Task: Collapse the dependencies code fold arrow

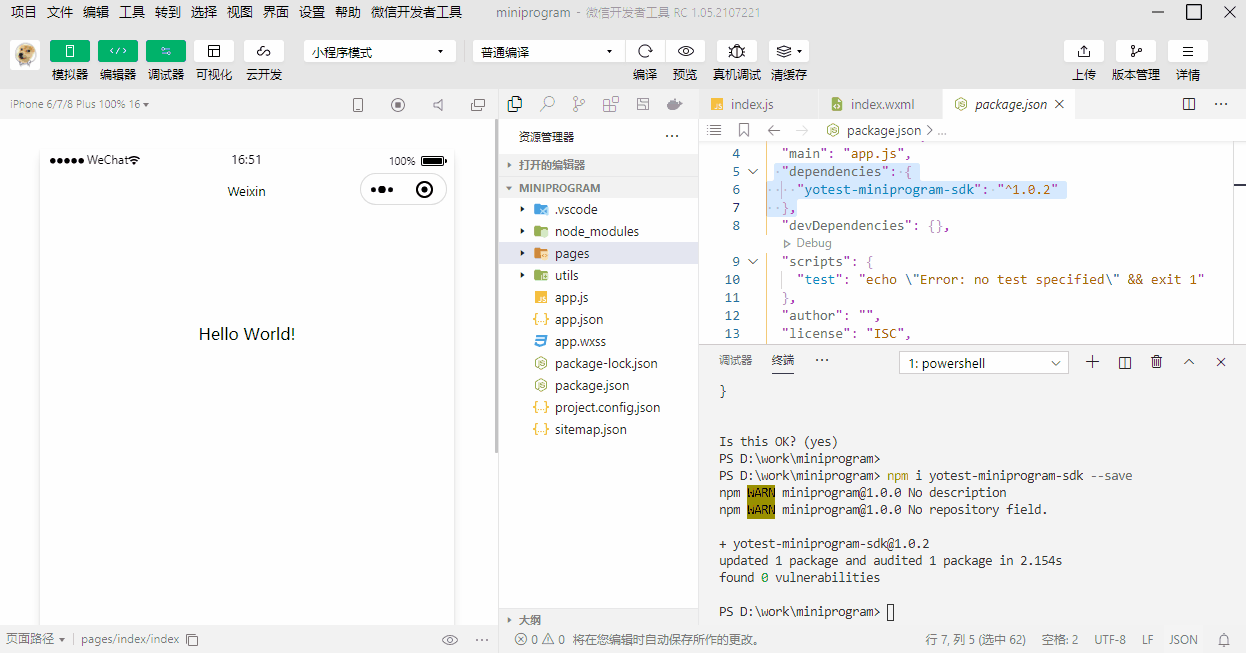Action: [x=753, y=172]
